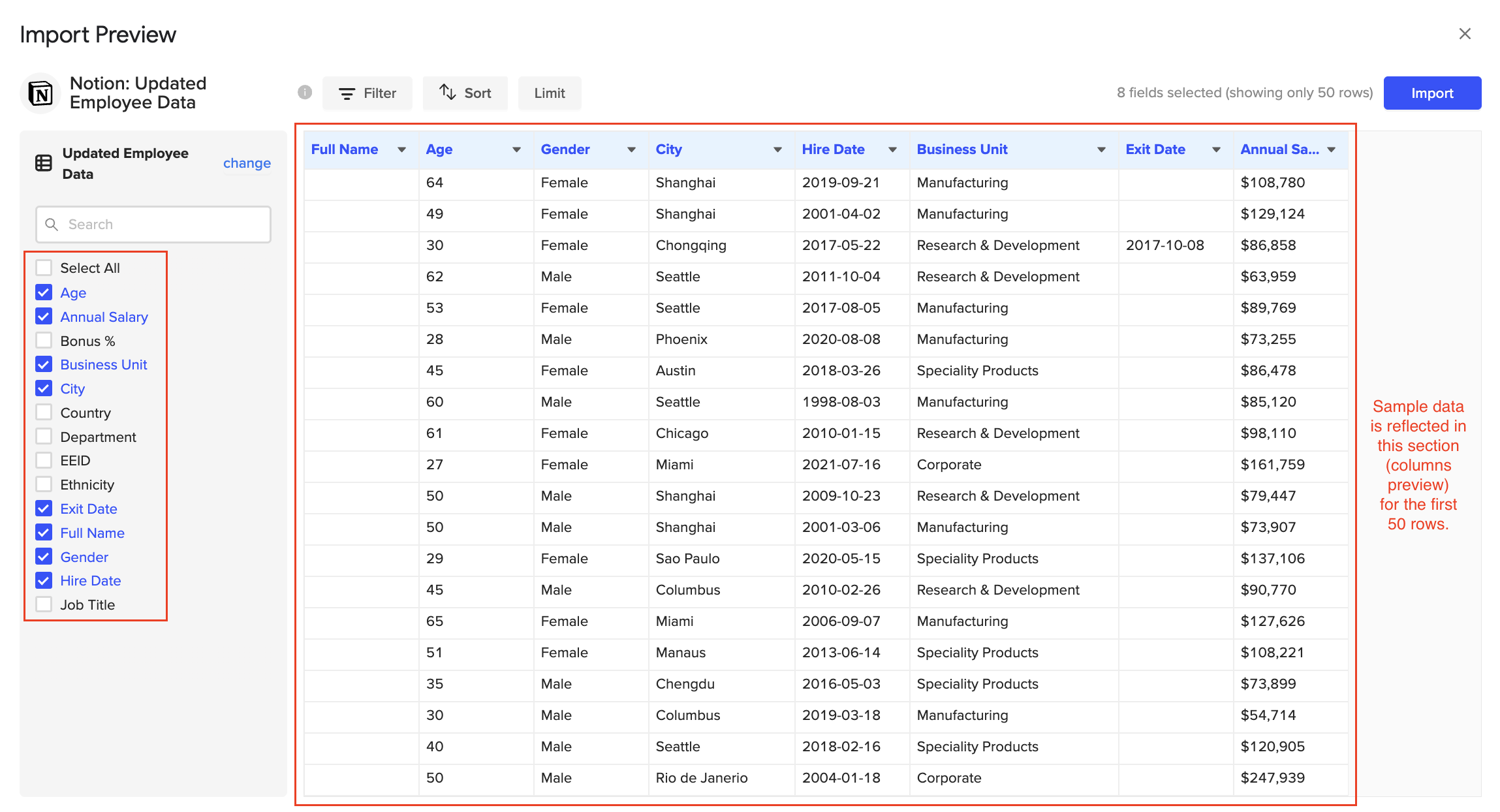
Task: Expand the City column dropdown arrow
Action: click(777, 149)
